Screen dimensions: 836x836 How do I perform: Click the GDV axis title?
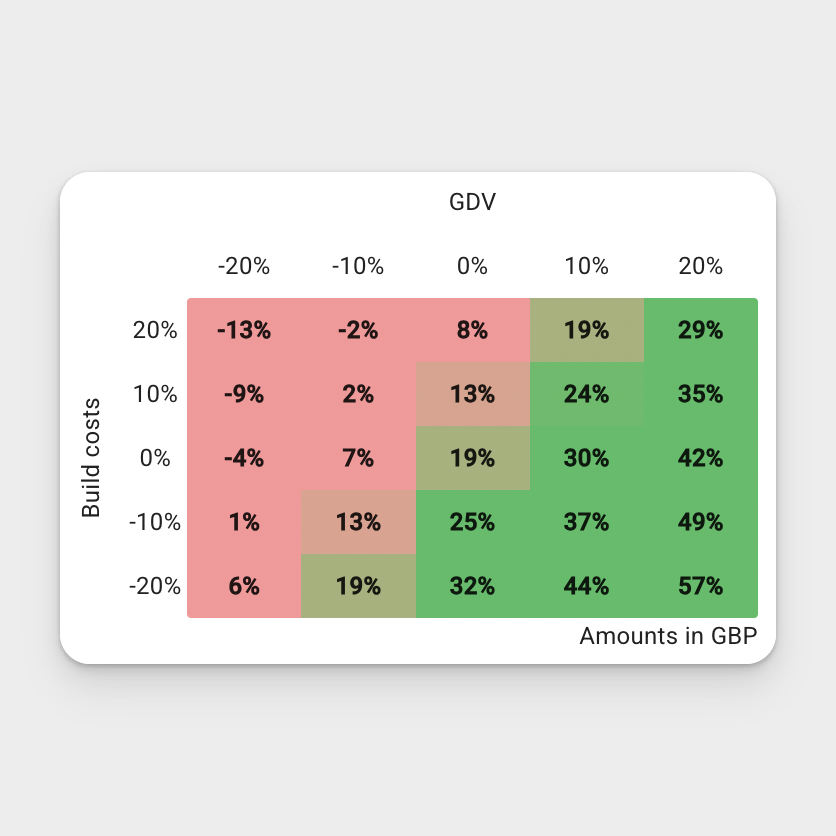click(x=472, y=202)
